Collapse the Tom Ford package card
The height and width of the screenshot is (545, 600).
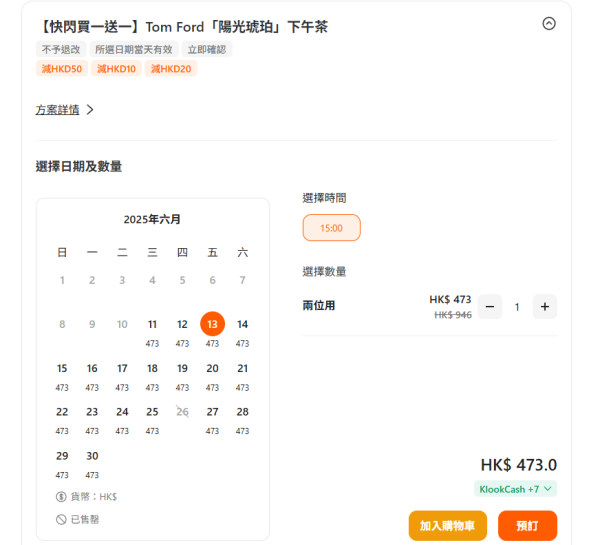(549, 24)
